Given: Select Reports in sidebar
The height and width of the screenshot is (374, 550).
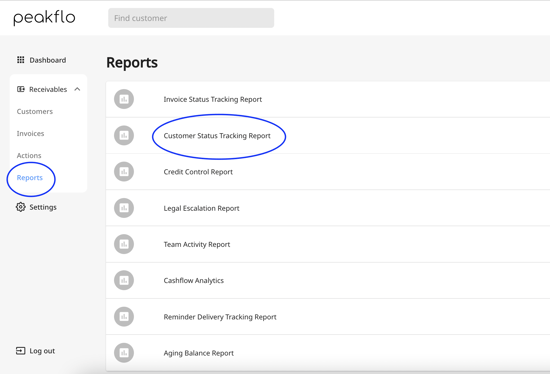Looking at the screenshot, I should (x=30, y=178).
